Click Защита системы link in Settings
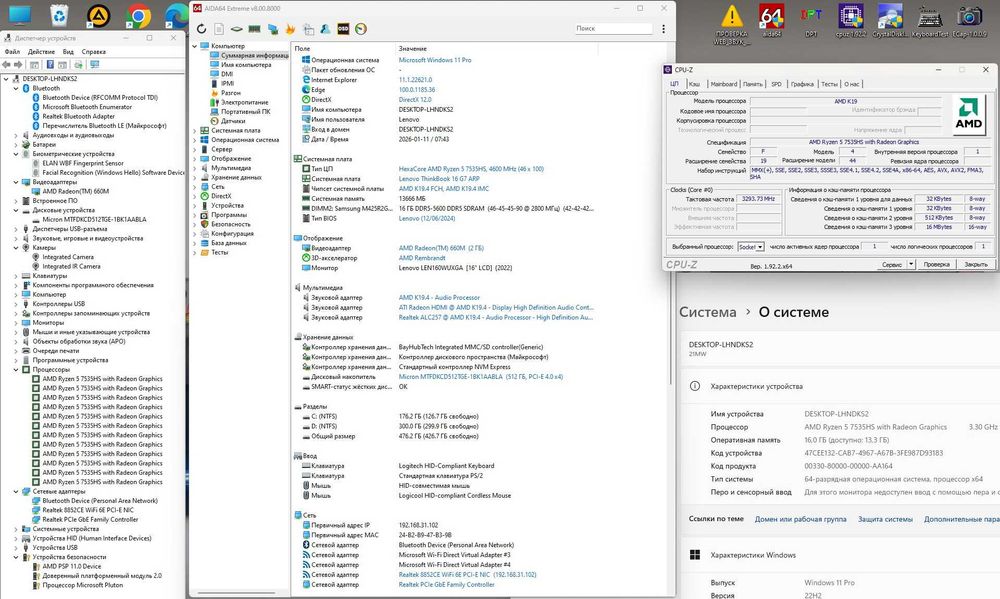Image resolution: width=1000 pixels, height=599 pixels. (x=885, y=519)
